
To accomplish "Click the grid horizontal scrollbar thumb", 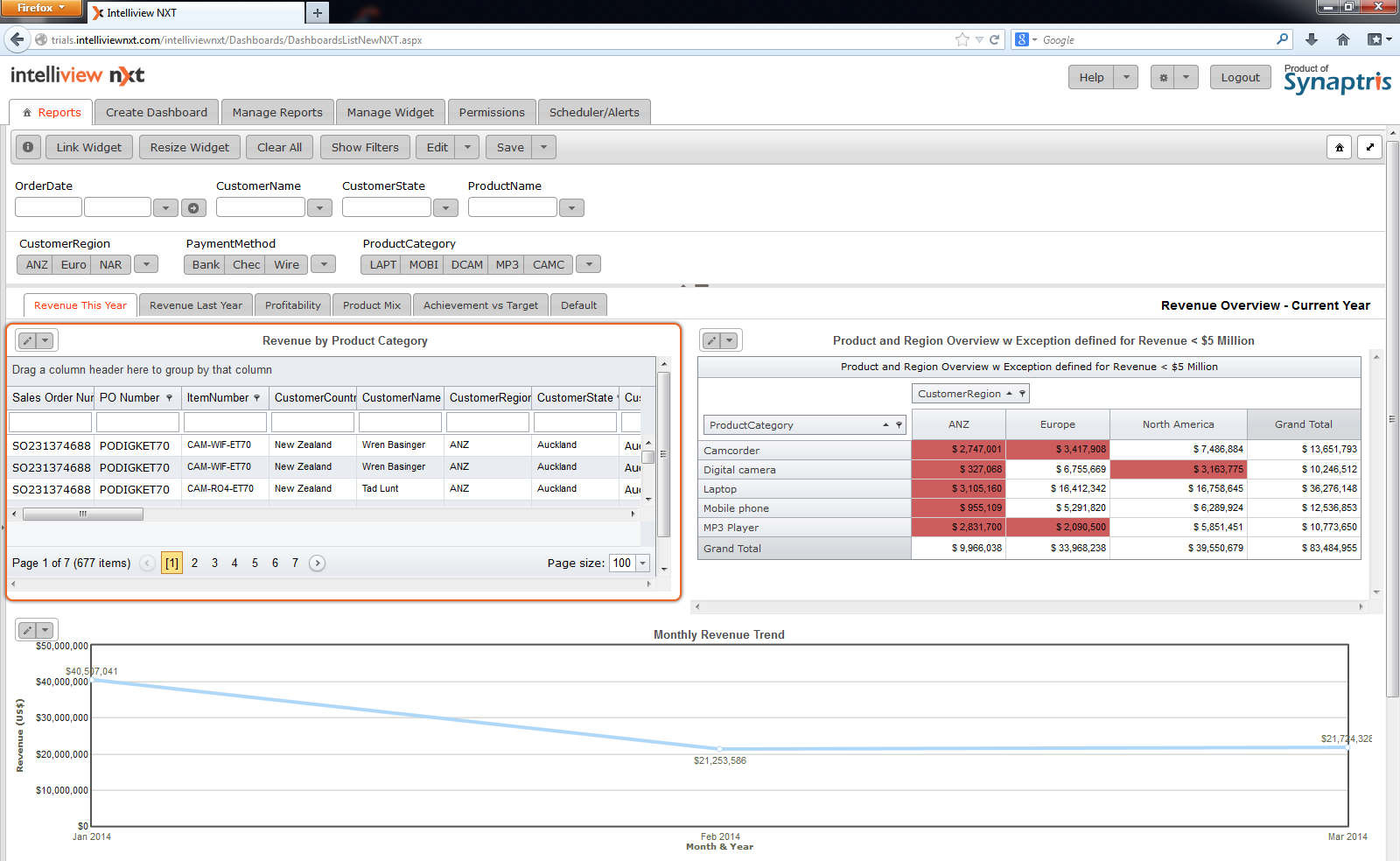I will (x=83, y=514).
